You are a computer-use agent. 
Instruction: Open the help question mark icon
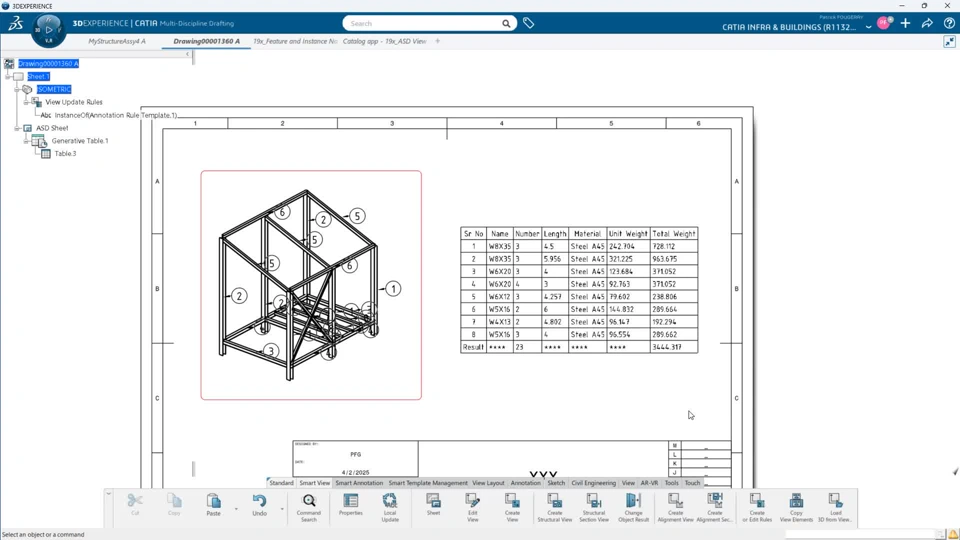tap(949, 23)
